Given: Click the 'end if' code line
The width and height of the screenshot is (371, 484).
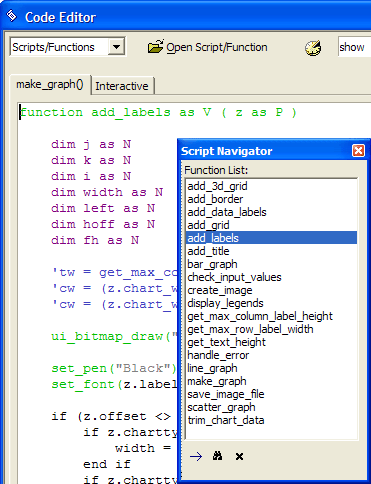Looking at the screenshot, I should (107, 464).
